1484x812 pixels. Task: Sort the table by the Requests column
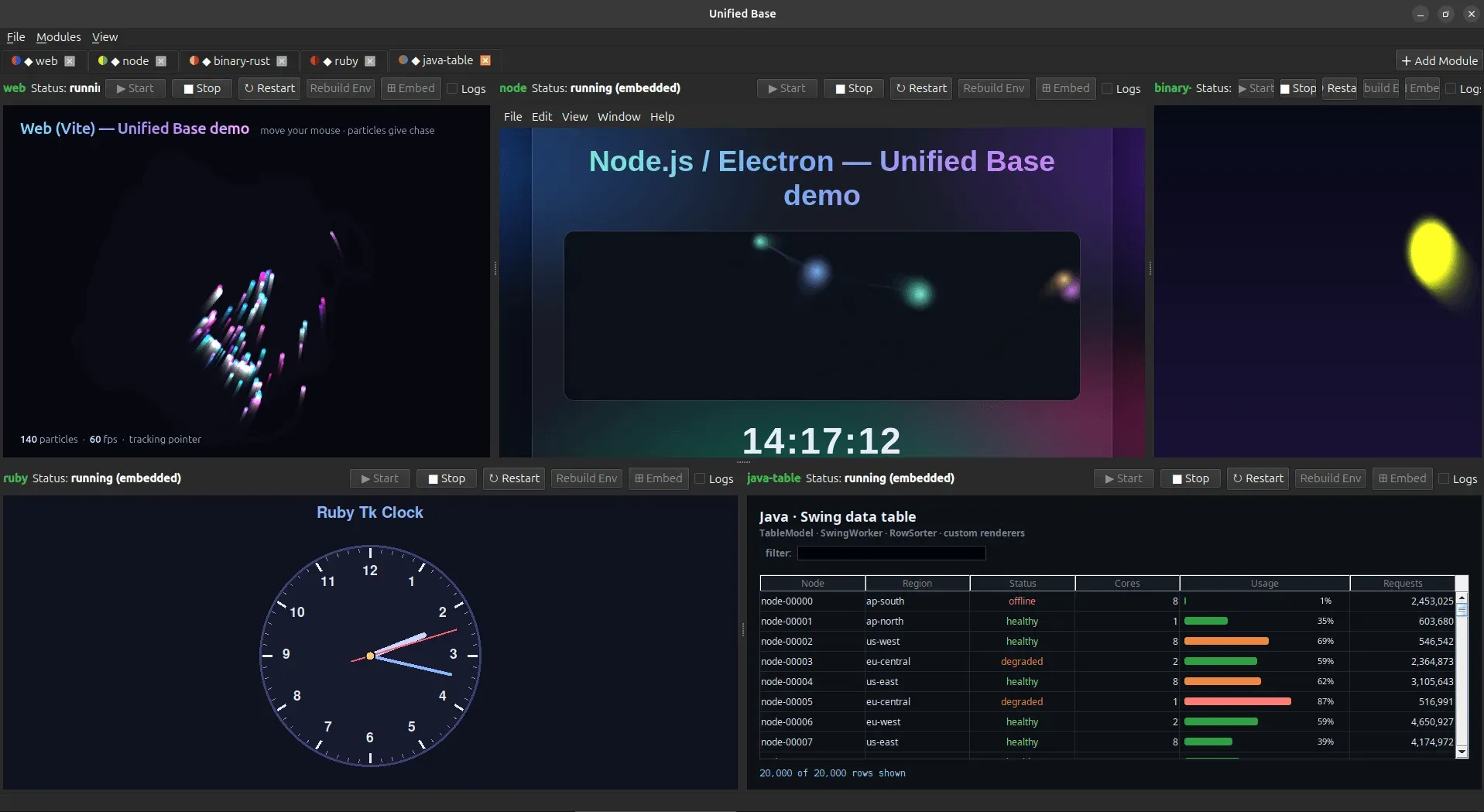click(1403, 584)
